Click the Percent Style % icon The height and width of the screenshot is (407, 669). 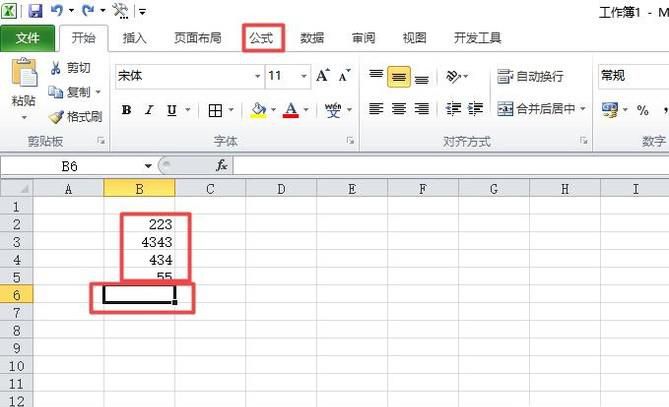(x=643, y=110)
